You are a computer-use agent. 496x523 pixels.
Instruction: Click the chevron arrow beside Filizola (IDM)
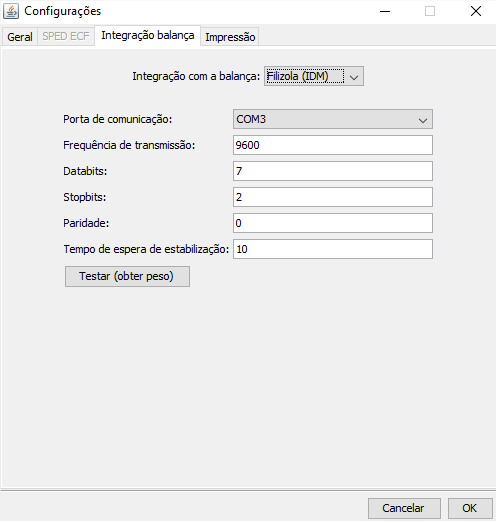354,78
